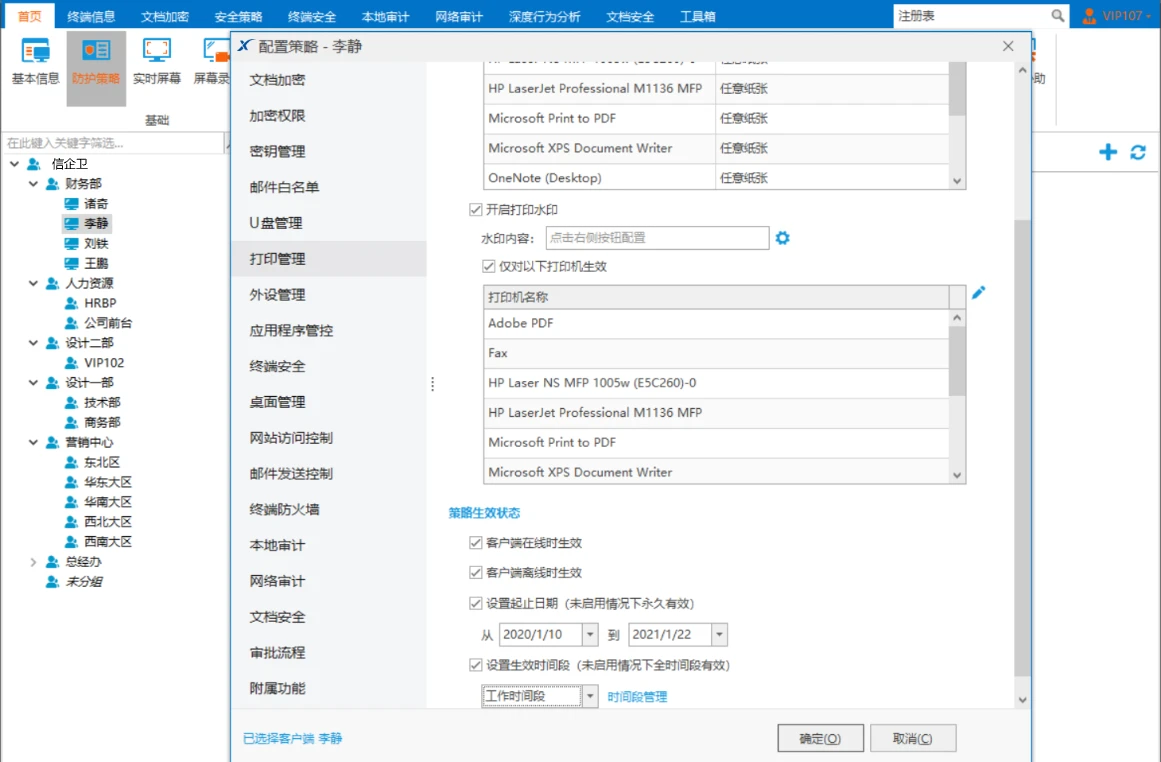Select the HRBP group icon
The width and height of the screenshot is (1161, 762).
[x=71, y=303]
